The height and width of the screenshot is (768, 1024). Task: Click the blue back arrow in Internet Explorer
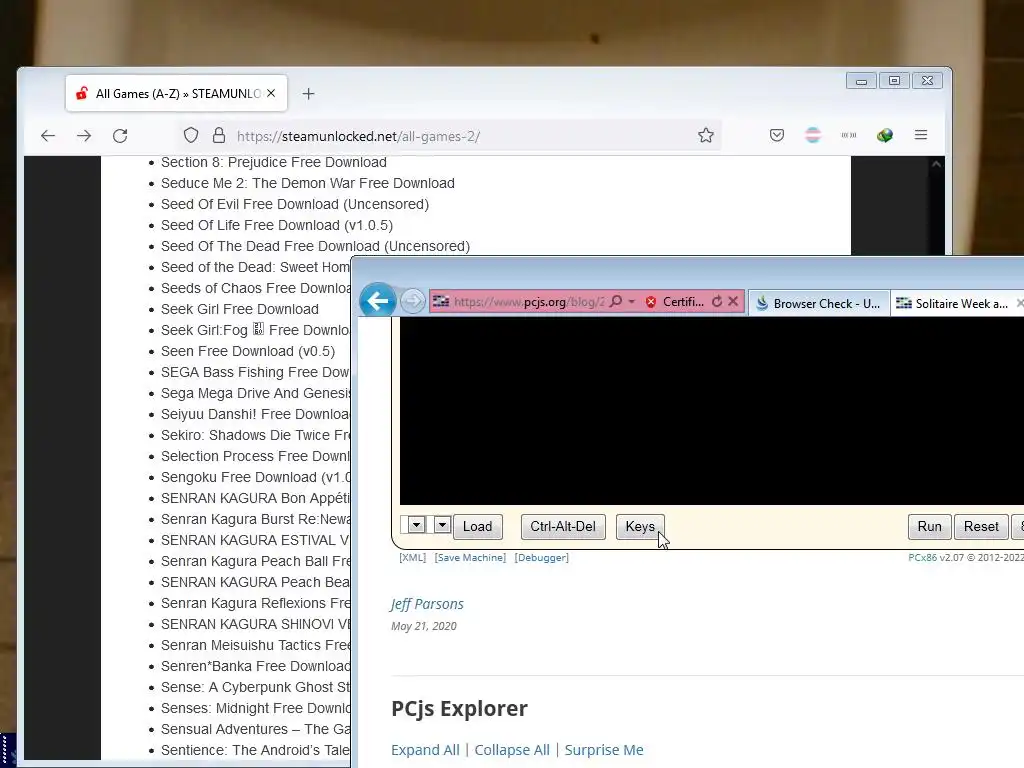point(377,300)
